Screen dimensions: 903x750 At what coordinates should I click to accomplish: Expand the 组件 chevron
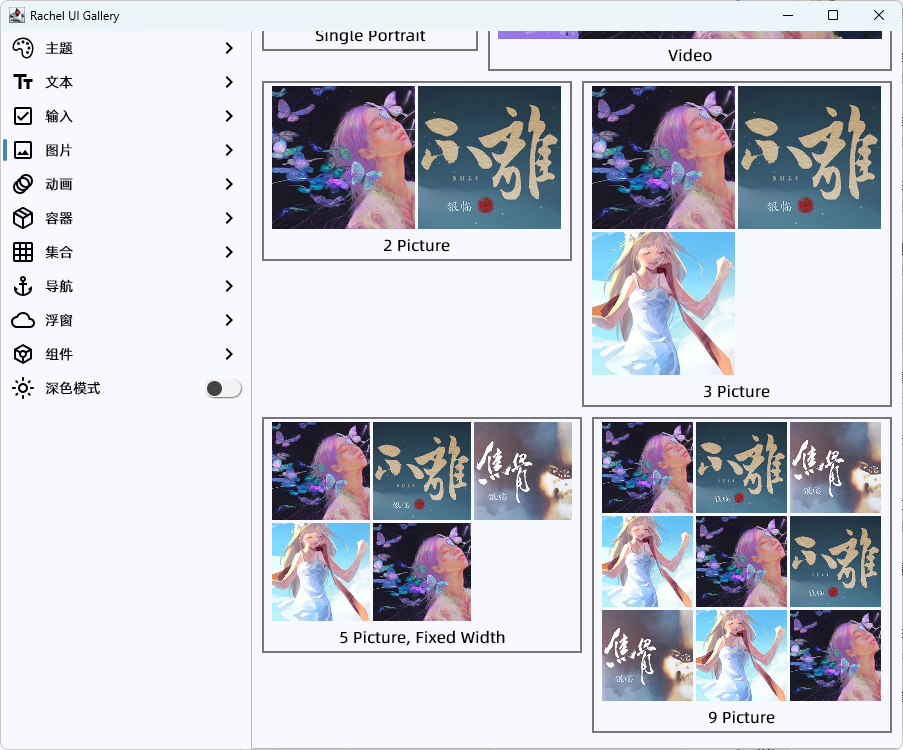pyautogui.click(x=229, y=354)
